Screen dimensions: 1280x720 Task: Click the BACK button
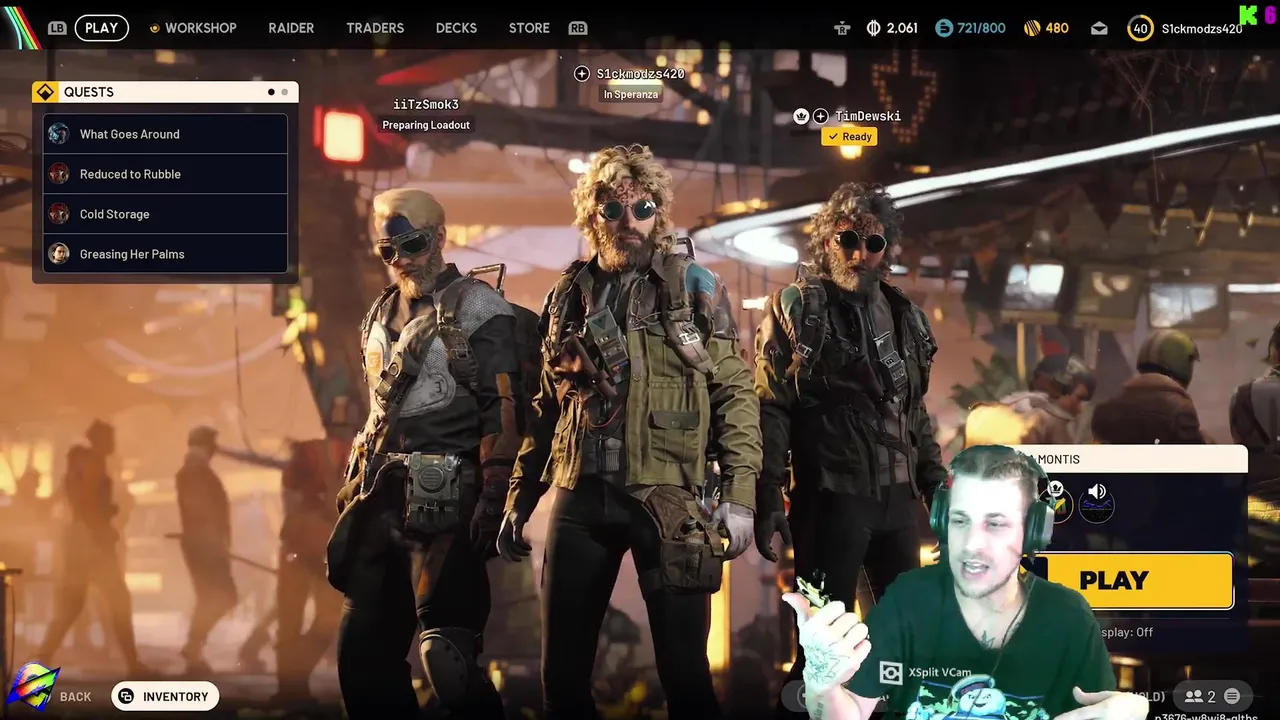pos(75,697)
